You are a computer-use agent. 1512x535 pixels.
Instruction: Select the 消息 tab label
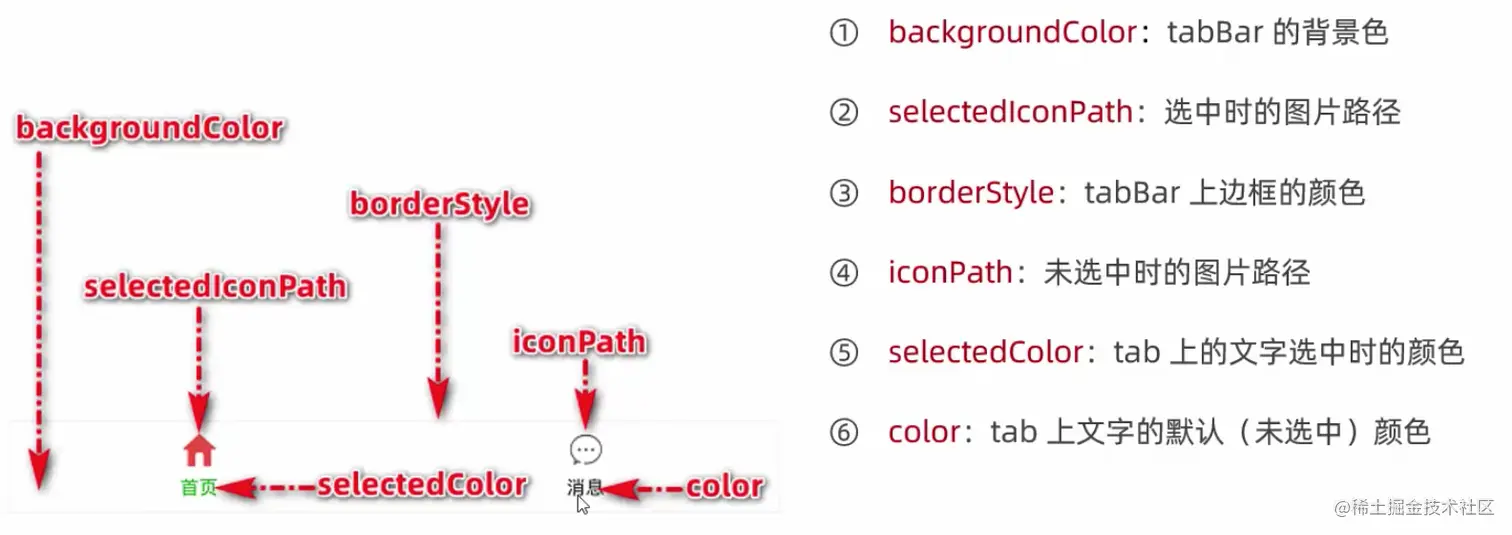tap(584, 488)
